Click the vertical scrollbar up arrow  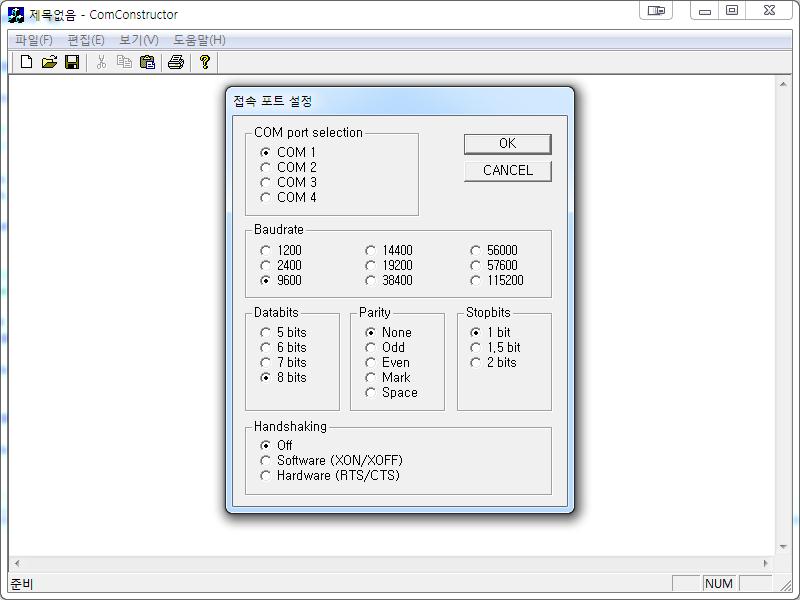[x=783, y=84]
